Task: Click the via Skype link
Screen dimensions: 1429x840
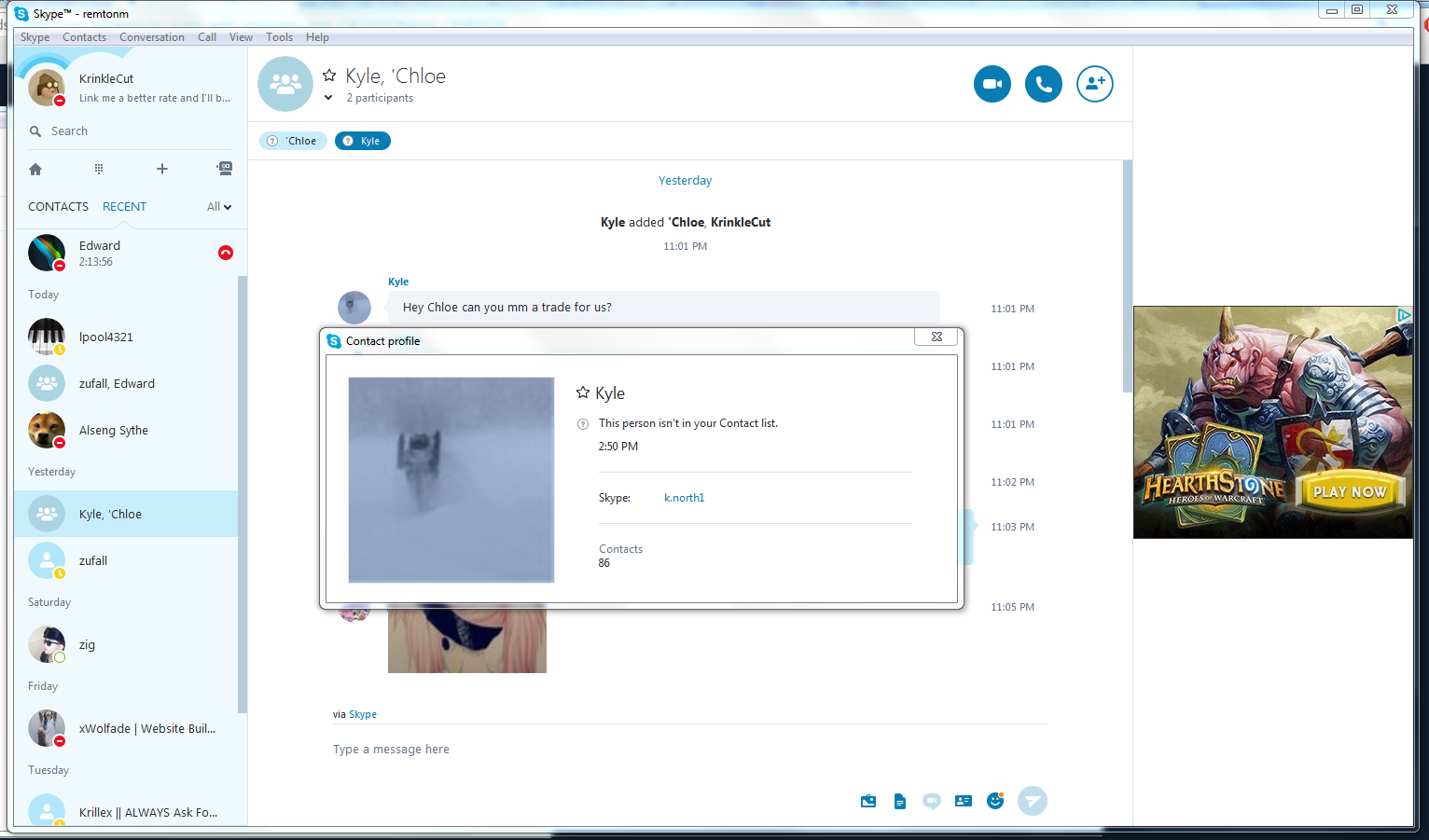Action: [363, 714]
